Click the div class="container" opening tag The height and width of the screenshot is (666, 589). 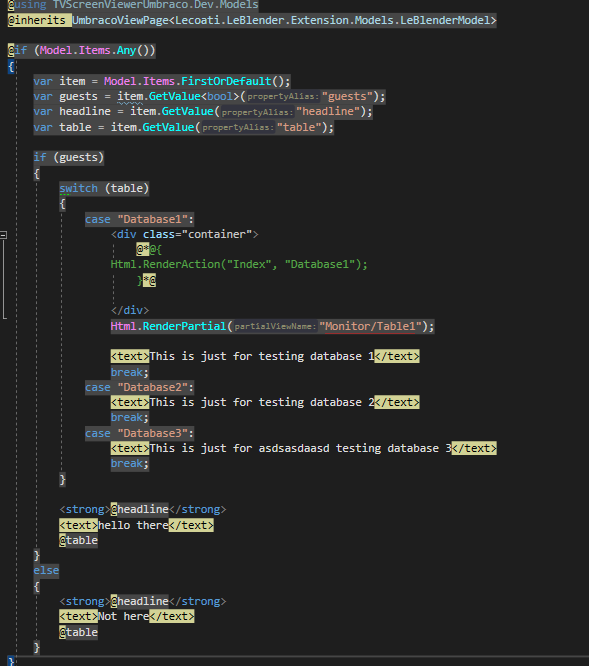pos(184,234)
